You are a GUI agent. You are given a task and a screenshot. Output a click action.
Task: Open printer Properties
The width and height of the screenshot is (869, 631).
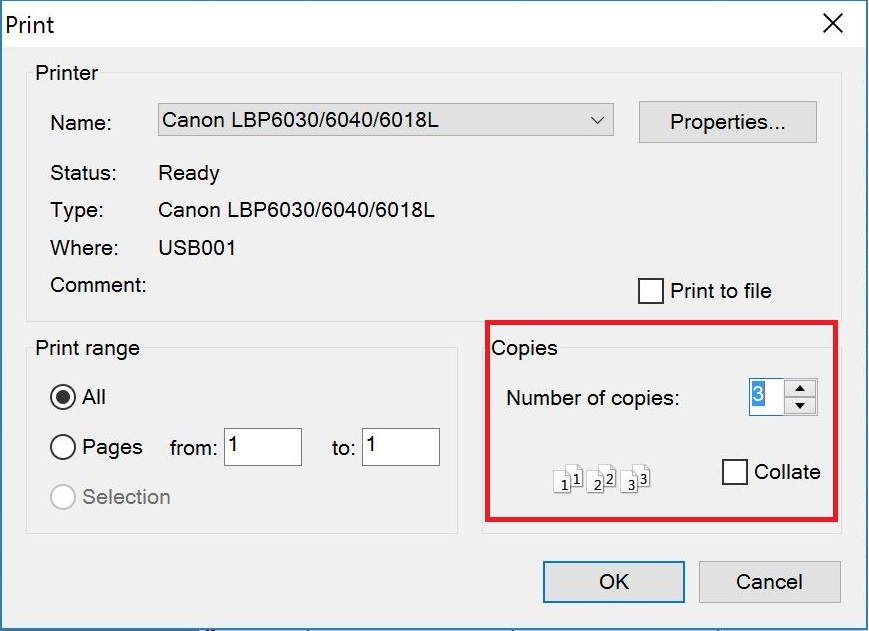coord(727,122)
